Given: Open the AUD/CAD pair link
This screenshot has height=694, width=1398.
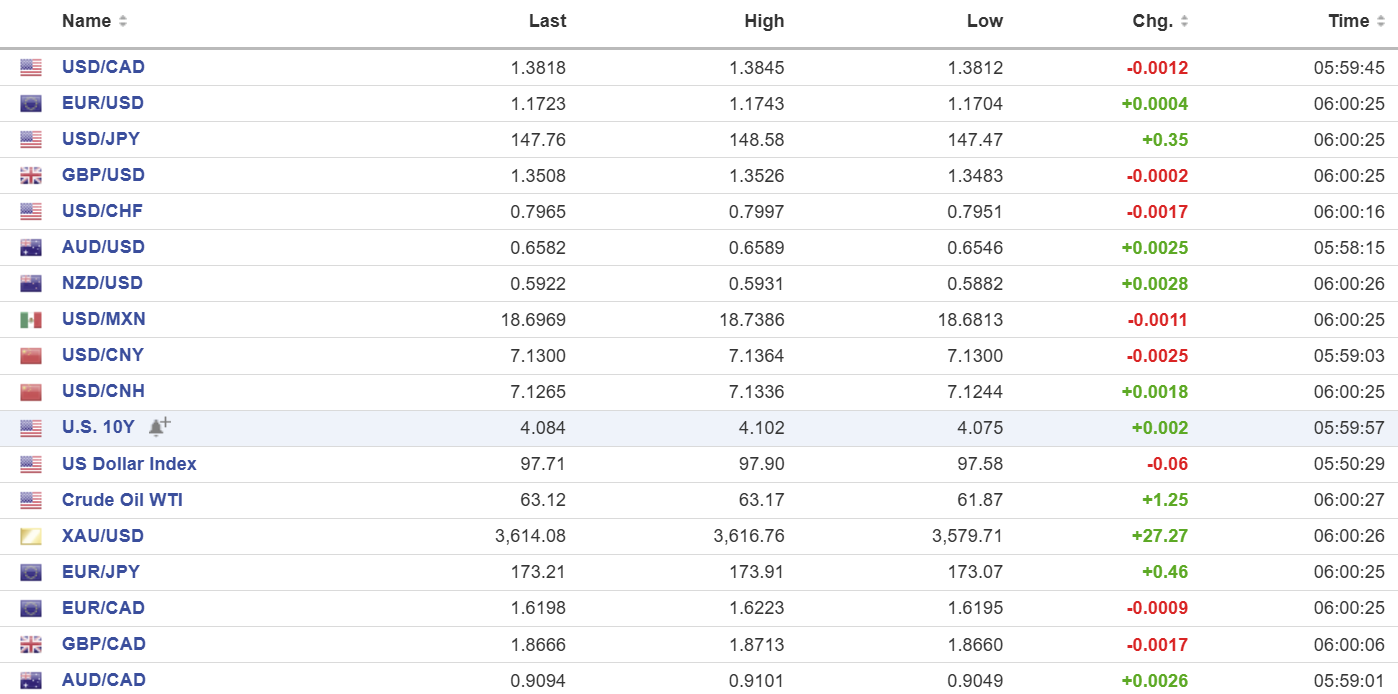Looking at the screenshot, I should tap(104, 679).
